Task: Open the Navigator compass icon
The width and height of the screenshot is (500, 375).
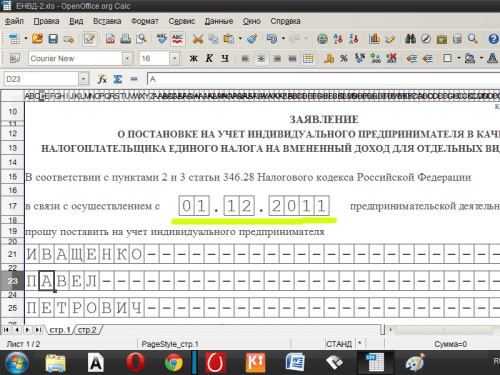Action: pos(426,39)
